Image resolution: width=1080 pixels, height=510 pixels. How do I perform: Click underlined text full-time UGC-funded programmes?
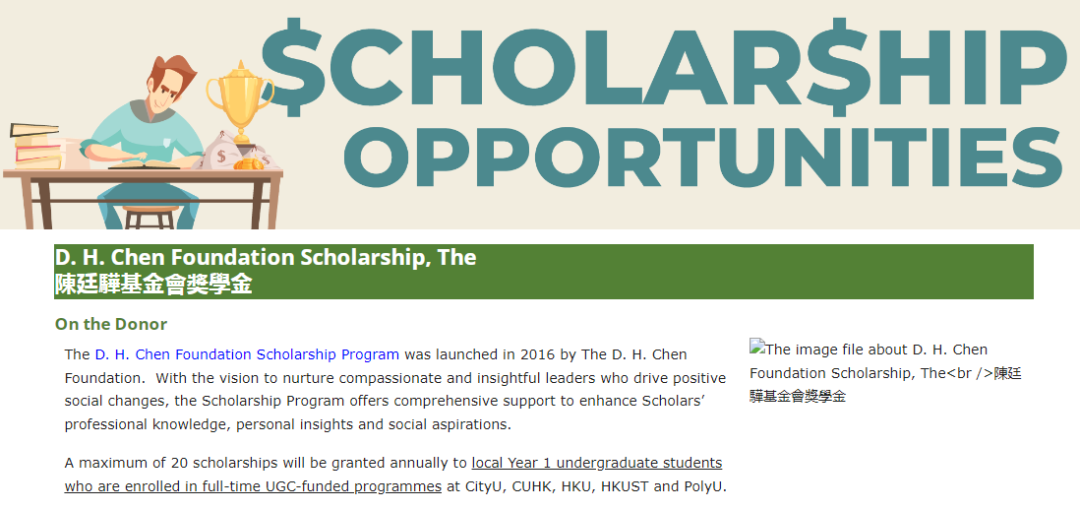[x=322, y=487]
